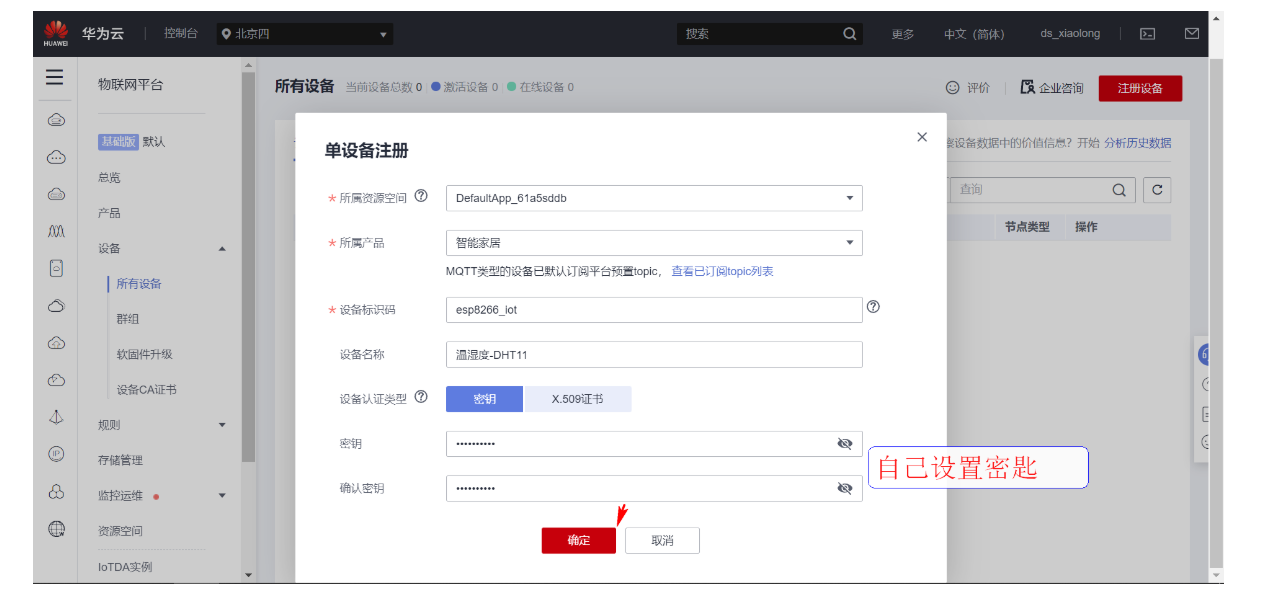This screenshot has height=606, width=1278.
Task: Select 密钥 authentication type
Action: point(485,399)
